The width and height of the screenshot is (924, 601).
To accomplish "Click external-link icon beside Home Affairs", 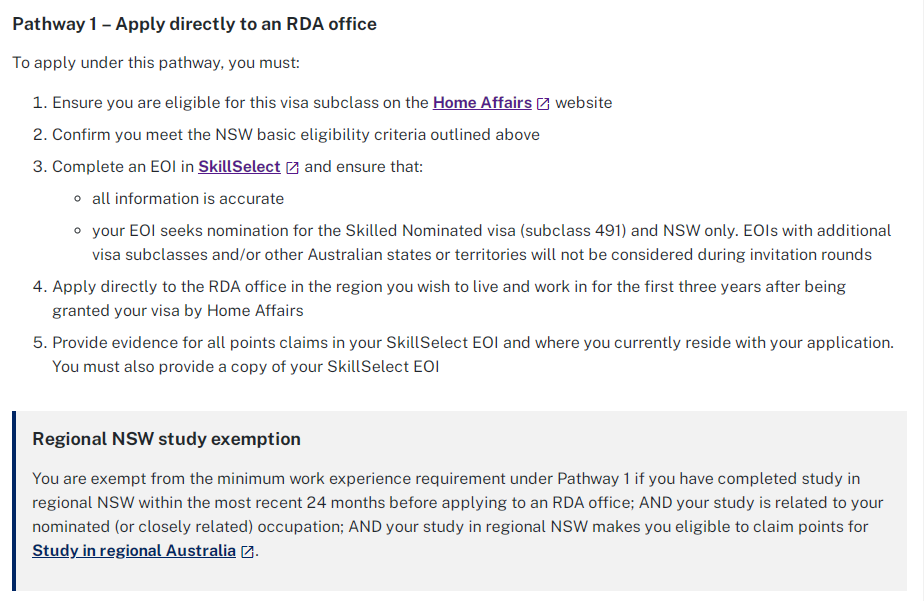I will [543, 104].
